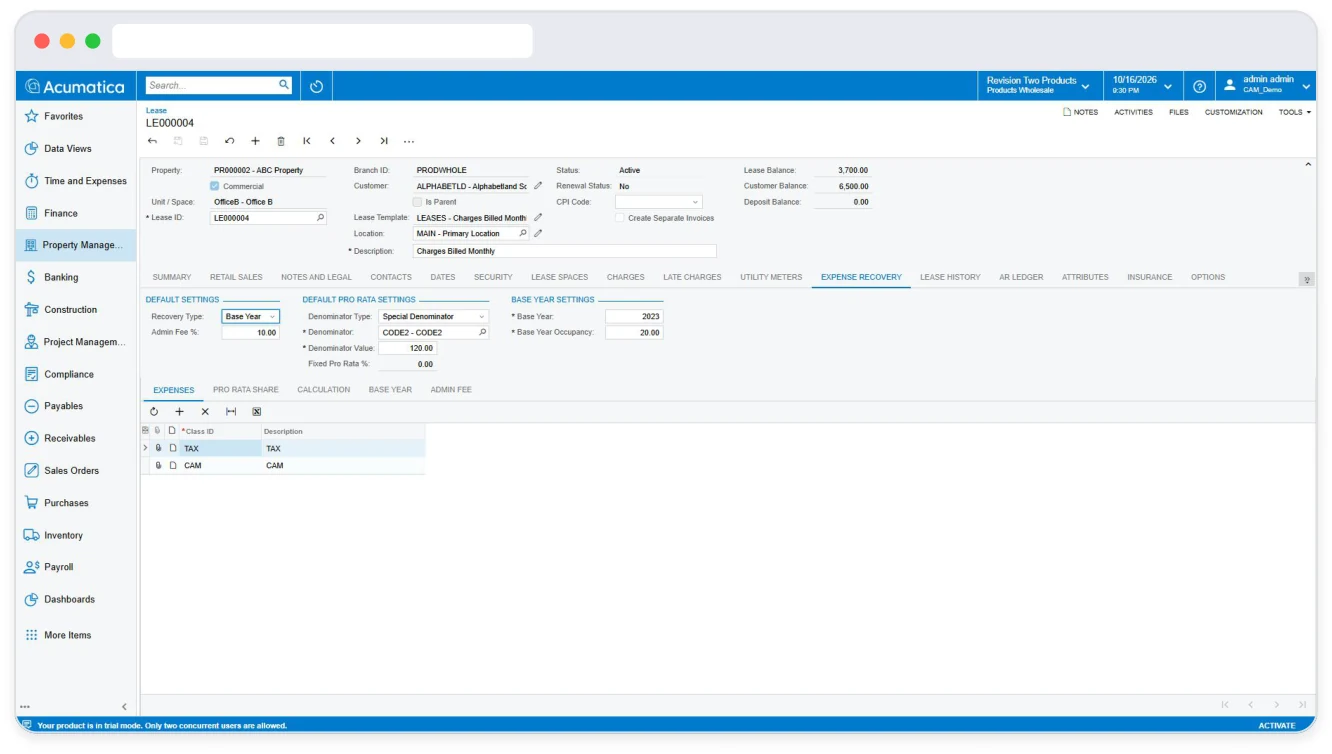Toggle the Is Parent checkbox
The image size is (1332, 754).
click(418, 202)
